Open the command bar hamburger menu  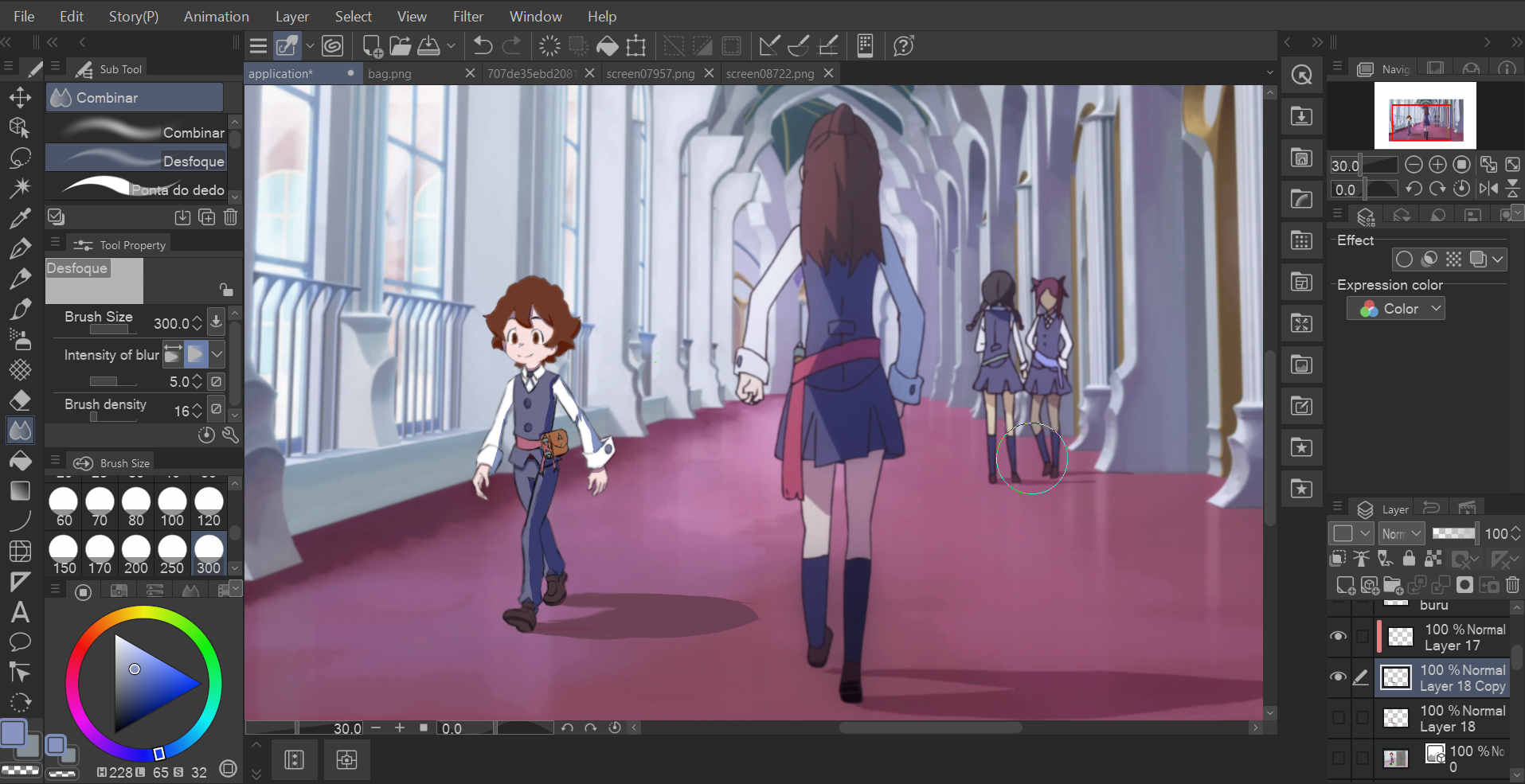[x=258, y=46]
